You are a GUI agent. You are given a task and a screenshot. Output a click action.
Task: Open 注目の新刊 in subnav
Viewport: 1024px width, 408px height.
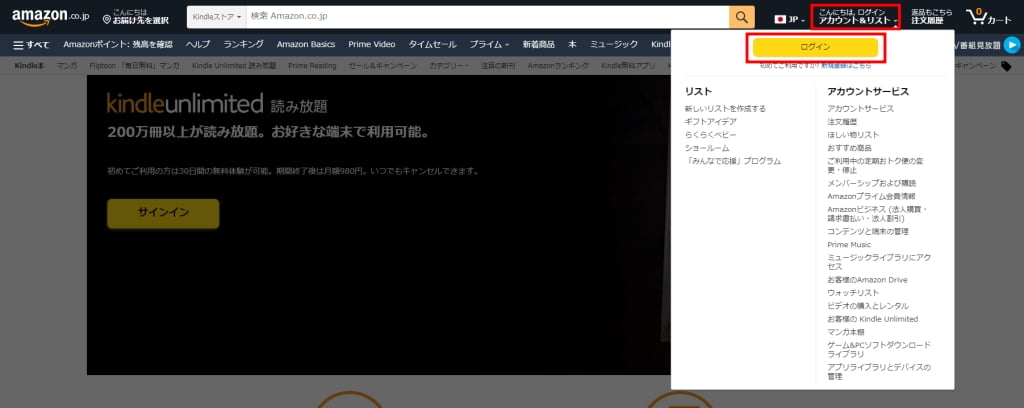click(x=498, y=66)
